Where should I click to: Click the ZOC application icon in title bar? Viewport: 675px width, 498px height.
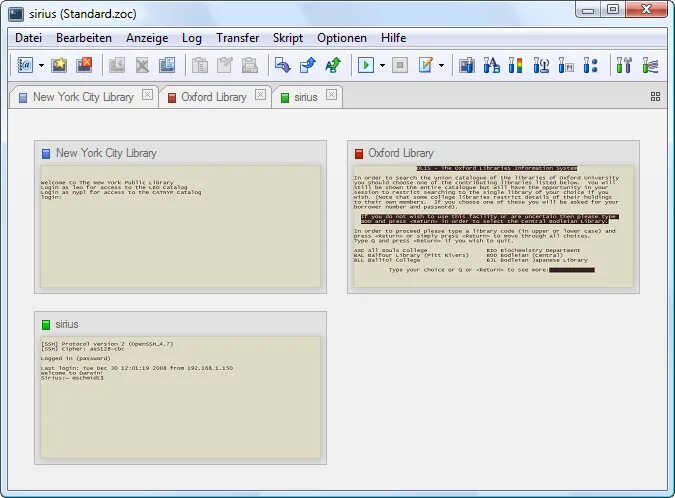click(x=16, y=14)
